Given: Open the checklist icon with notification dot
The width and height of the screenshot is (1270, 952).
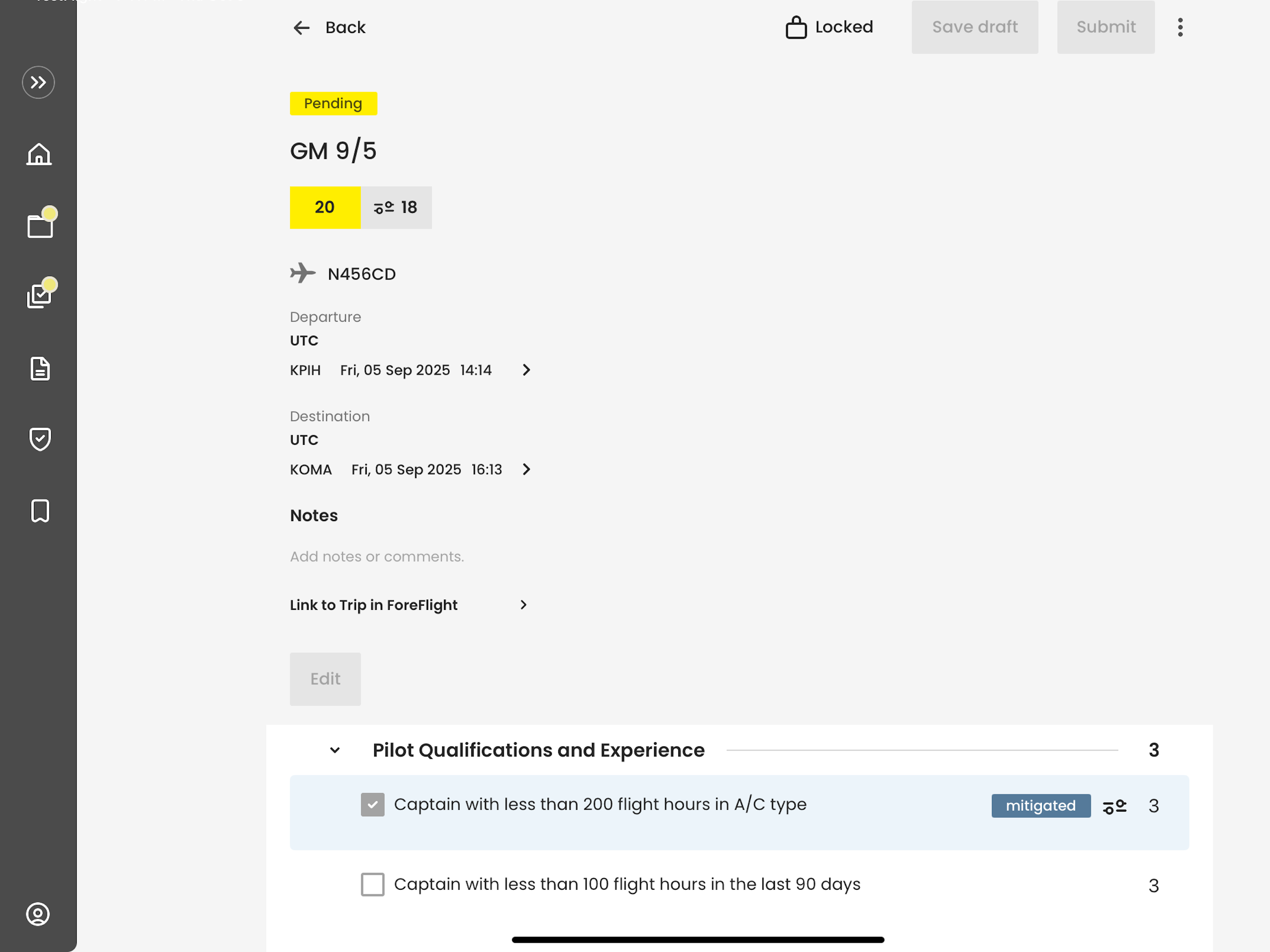Looking at the screenshot, I should pos(41,295).
